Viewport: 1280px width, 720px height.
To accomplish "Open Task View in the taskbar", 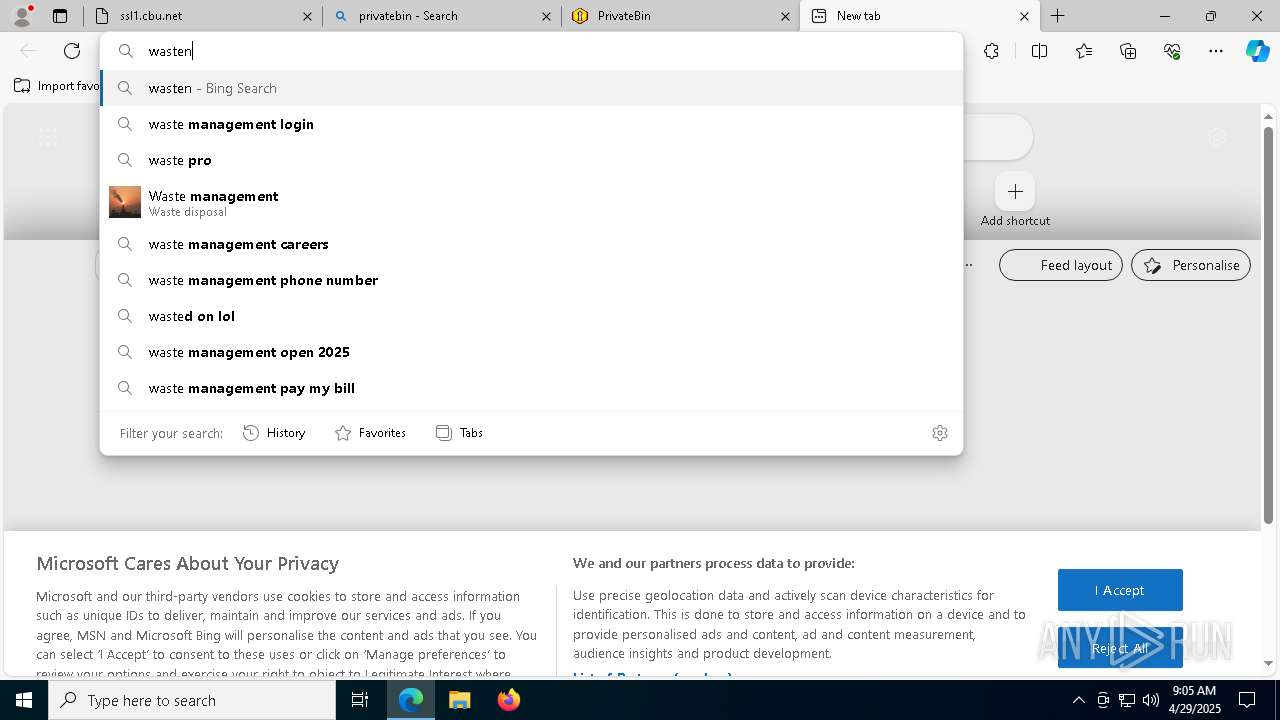I will click(x=360, y=700).
